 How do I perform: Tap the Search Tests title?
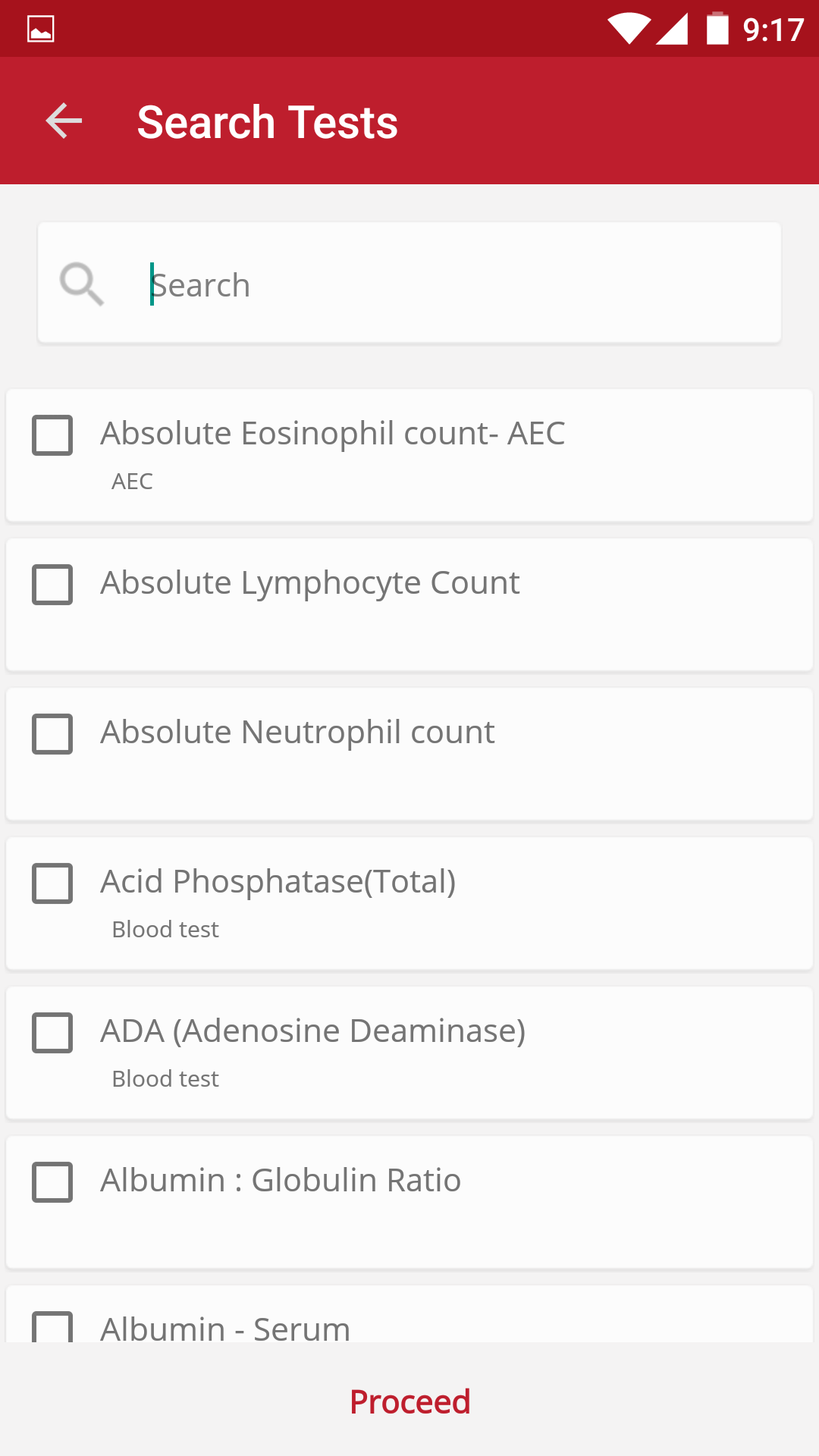coord(267,122)
